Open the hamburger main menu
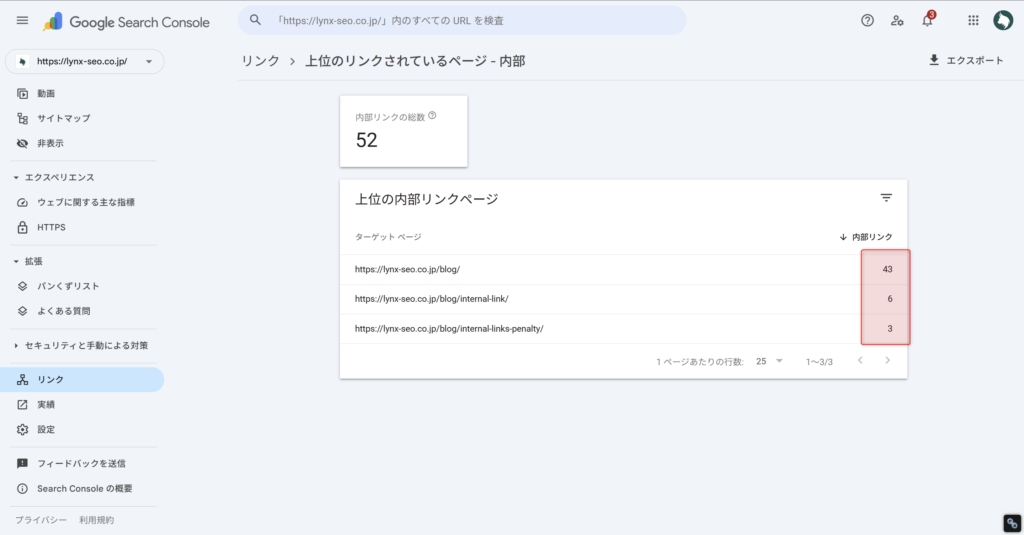1024x535 pixels. pyautogui.click(x=22, y=20)
